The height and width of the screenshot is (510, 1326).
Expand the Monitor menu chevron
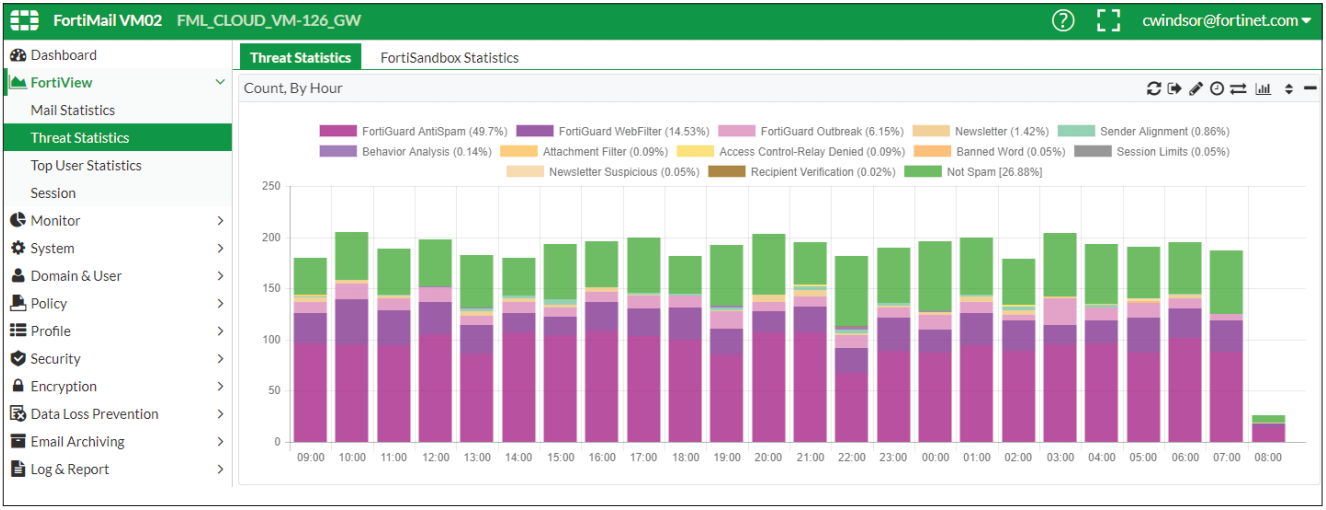(220, 221)
